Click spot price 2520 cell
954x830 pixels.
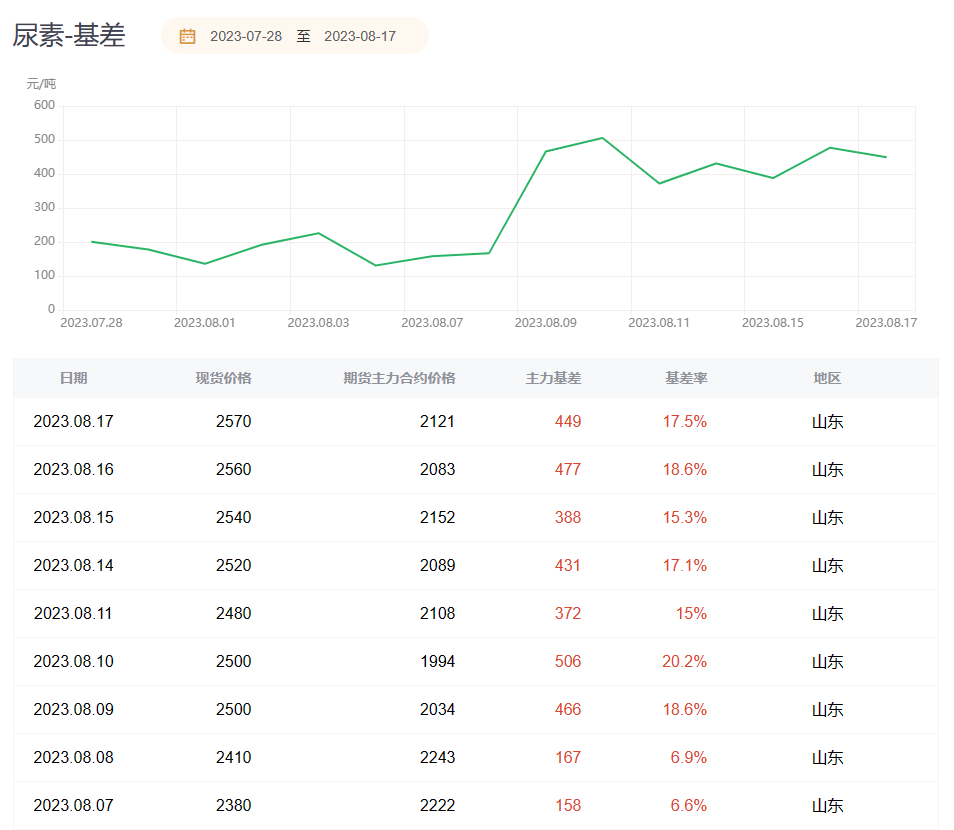pyautogui.click(x=234, y=565)
